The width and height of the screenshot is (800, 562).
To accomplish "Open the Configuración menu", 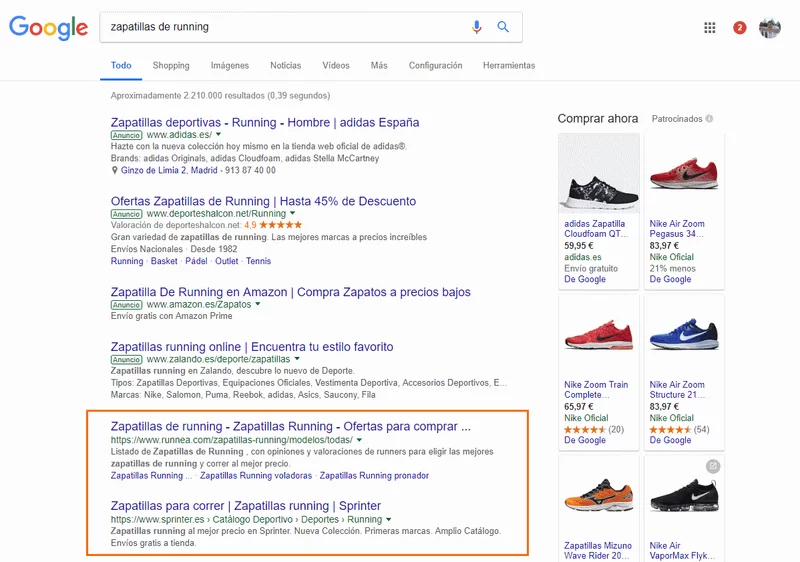I will tap(435, 66).
